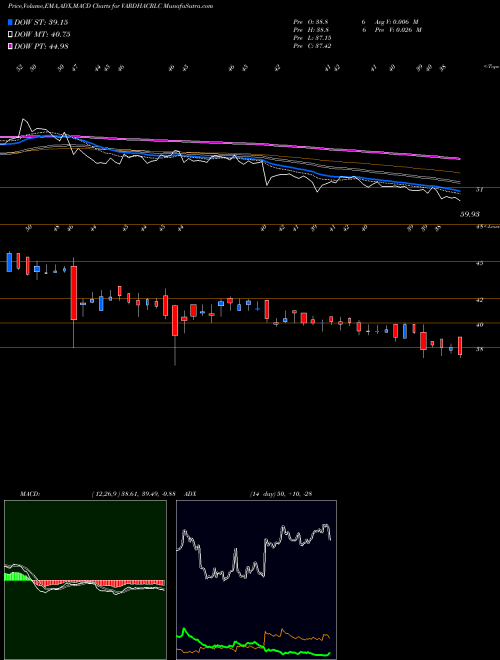Image resolution: width=500 pixels, height=660 pixels.
Task: Click the magenta DOW PT legend swatch
Action: coord(10,46)
